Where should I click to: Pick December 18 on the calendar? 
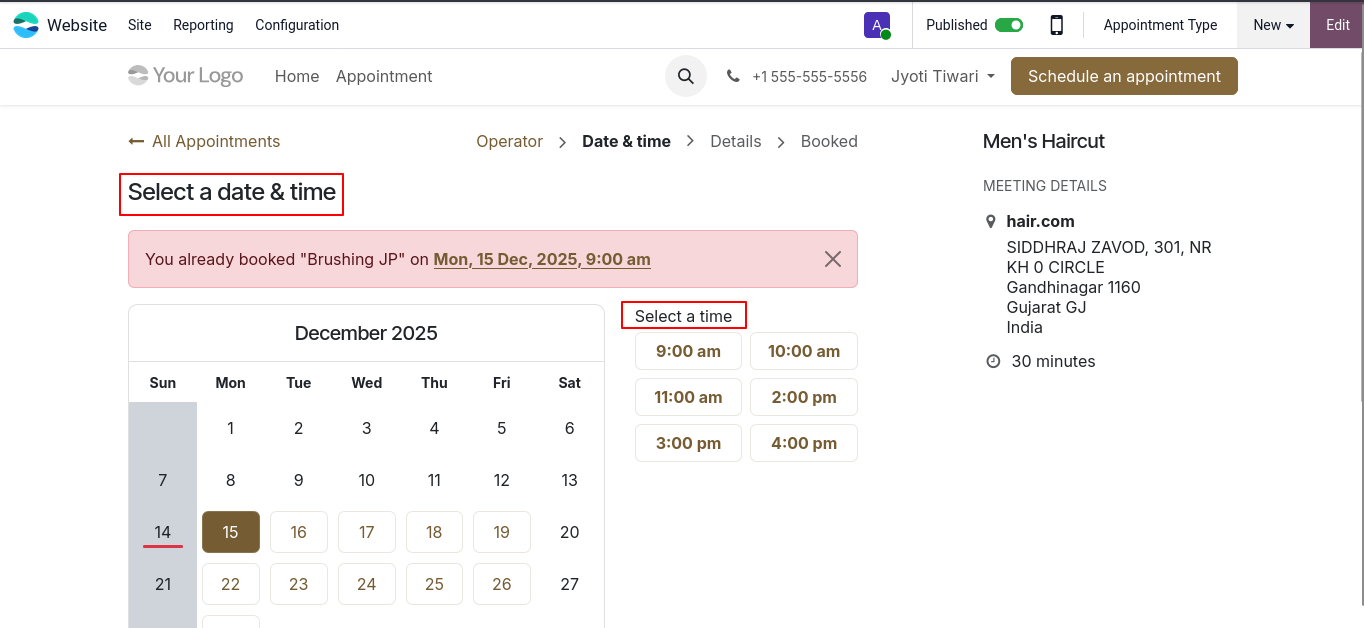click(x=434, y=532)
